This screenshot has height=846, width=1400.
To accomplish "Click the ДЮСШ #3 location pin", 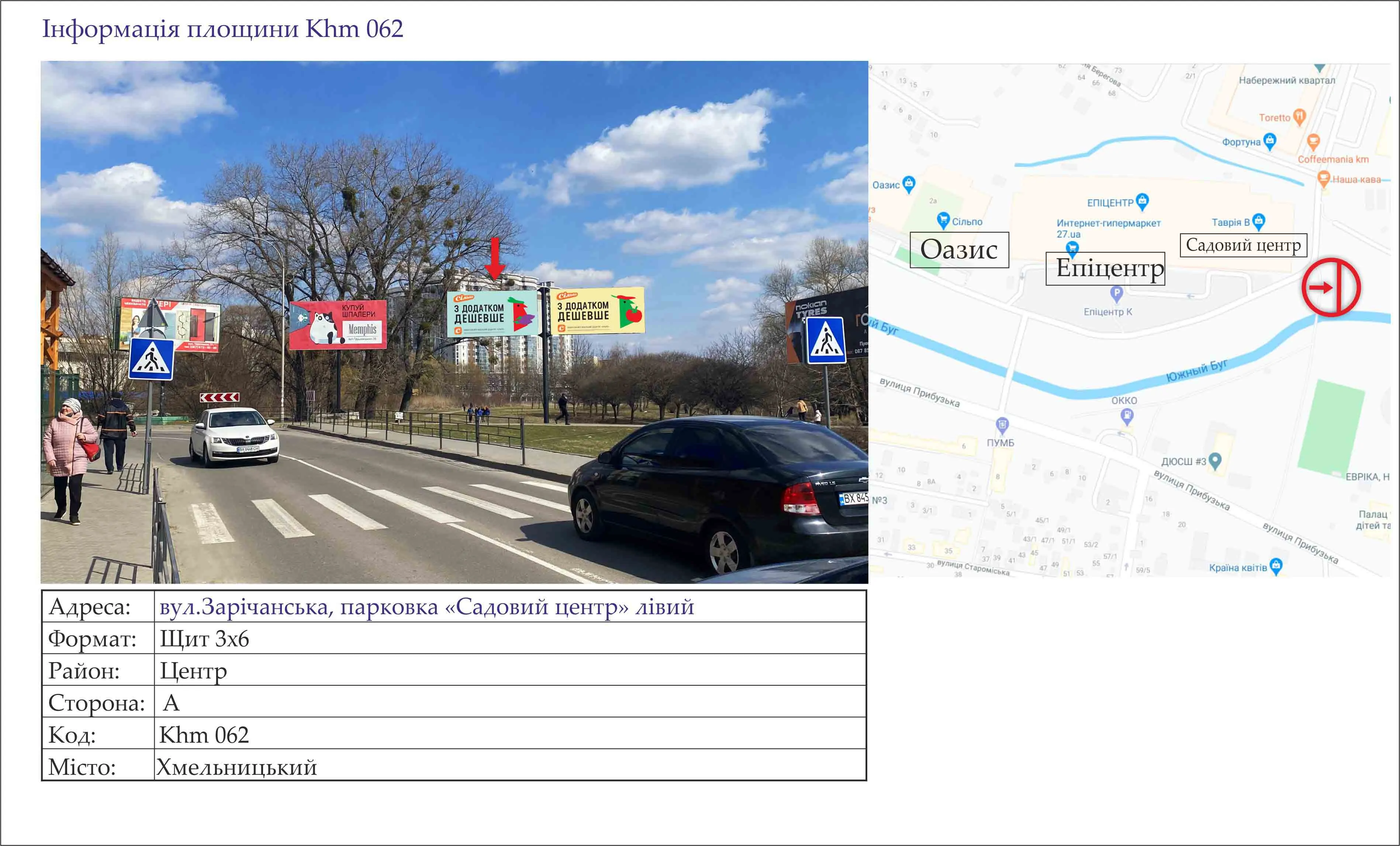I will coord(1215,460).
